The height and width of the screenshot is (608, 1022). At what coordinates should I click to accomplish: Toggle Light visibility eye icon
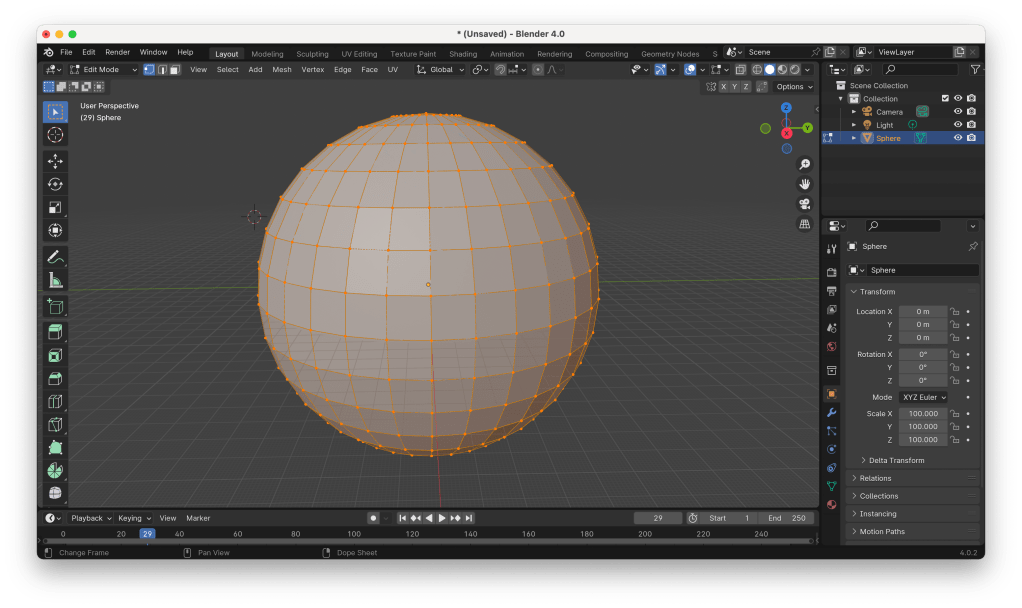957,125
